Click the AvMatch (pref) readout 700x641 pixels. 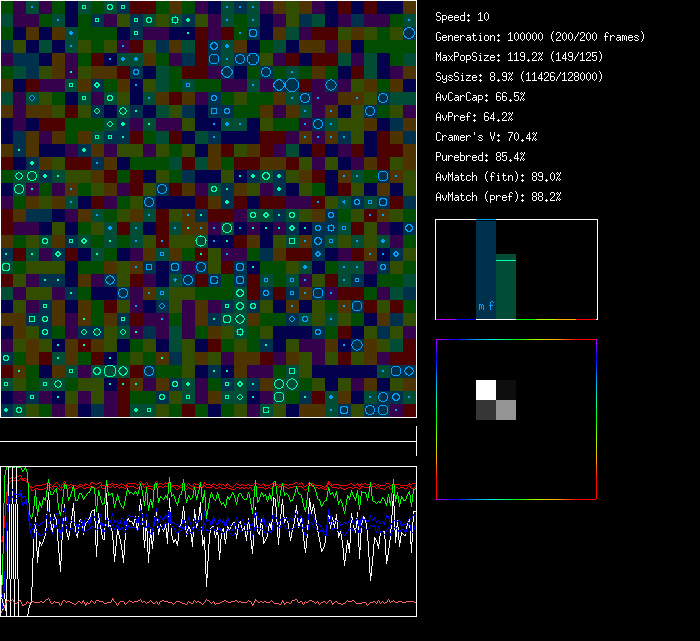(498, 197)
